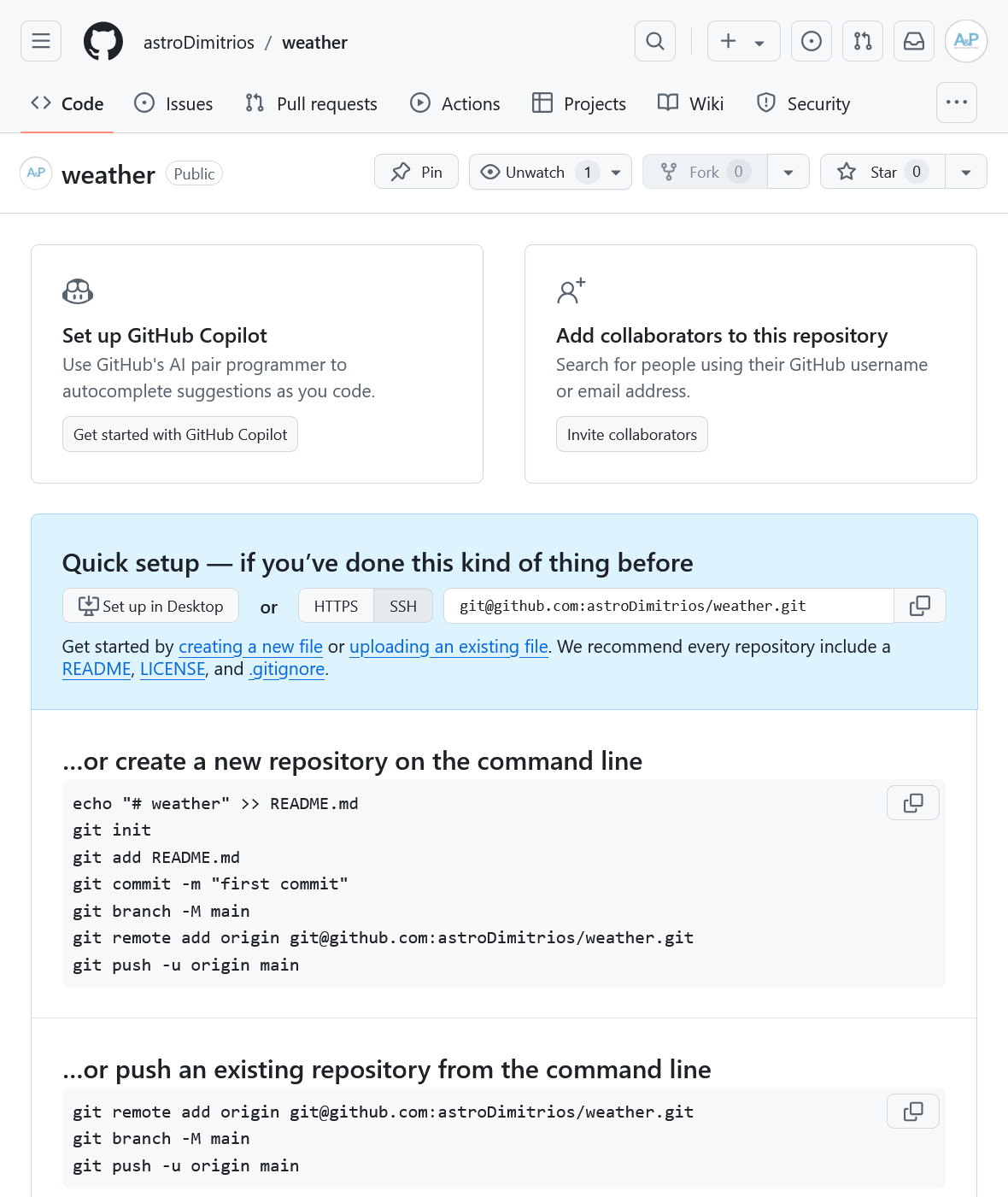Copy the clone URL to clipboard

920,606
